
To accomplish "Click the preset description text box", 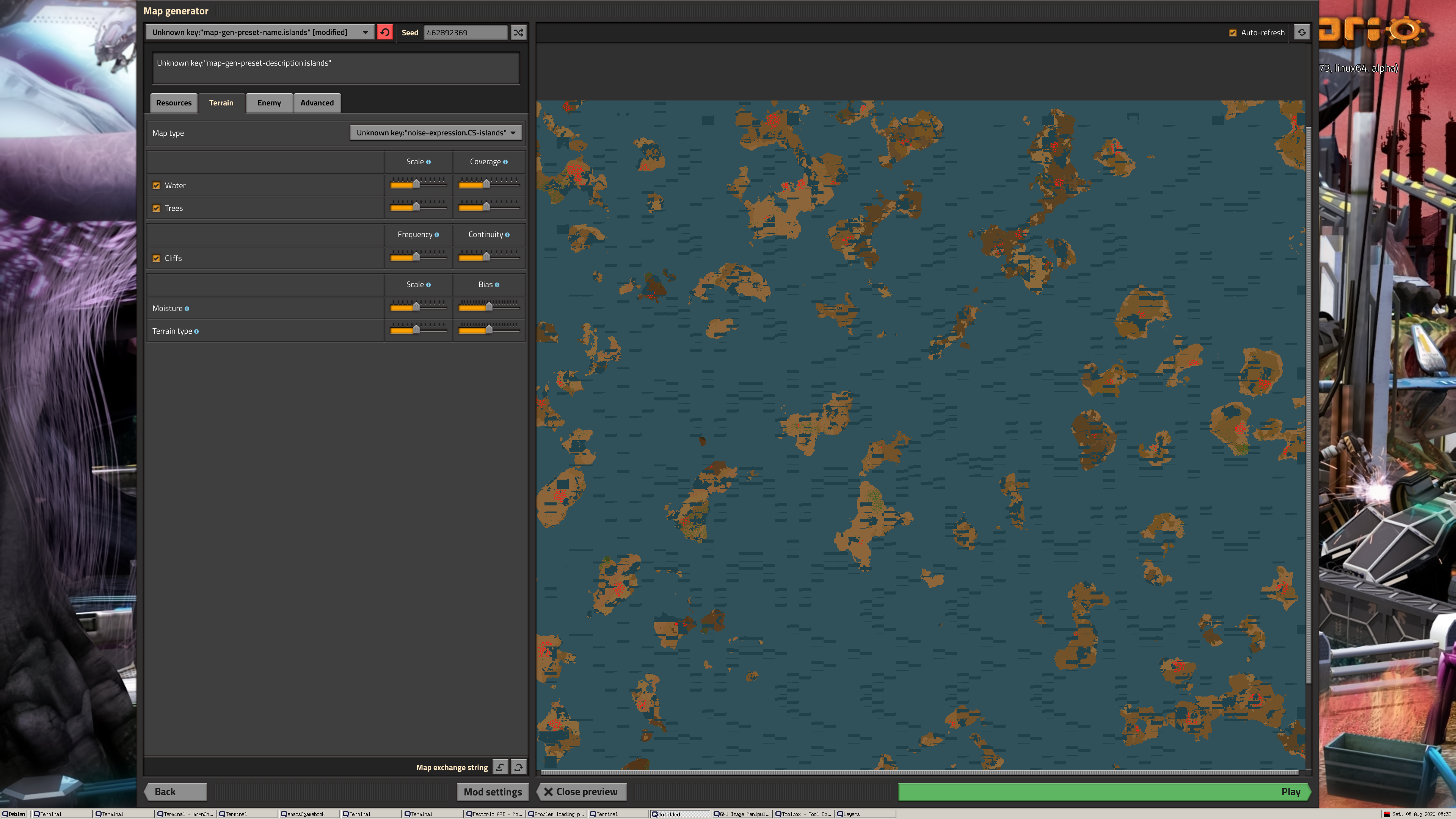I will click(x=336, y=68).
